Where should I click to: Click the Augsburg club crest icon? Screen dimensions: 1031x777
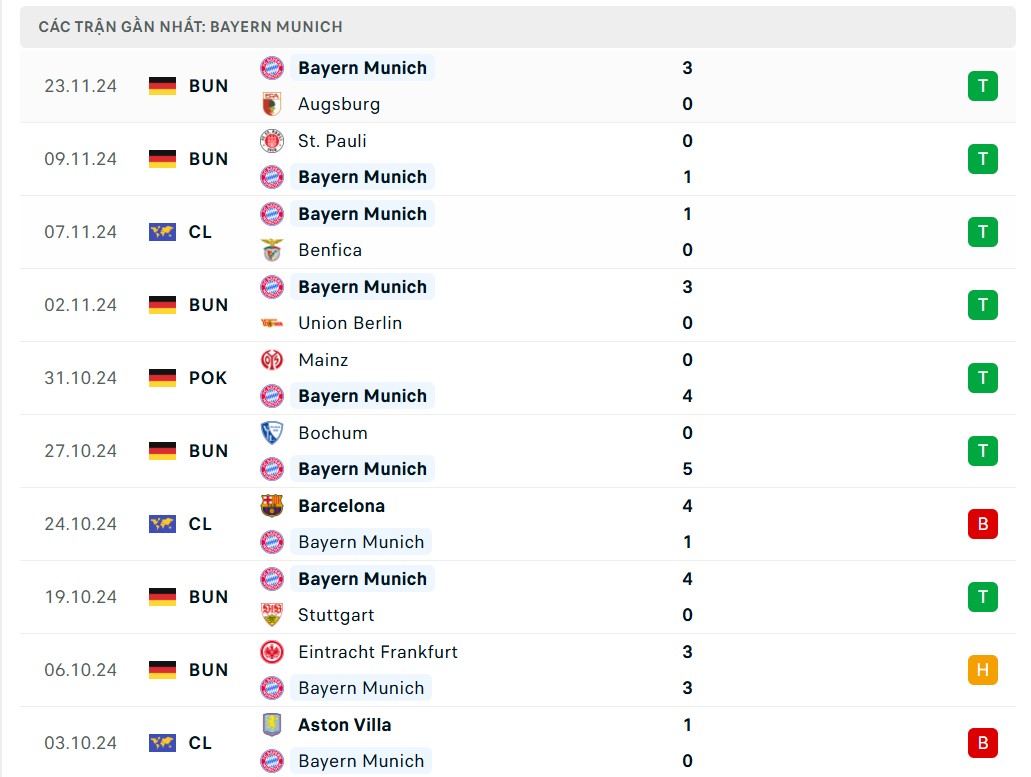272,104
